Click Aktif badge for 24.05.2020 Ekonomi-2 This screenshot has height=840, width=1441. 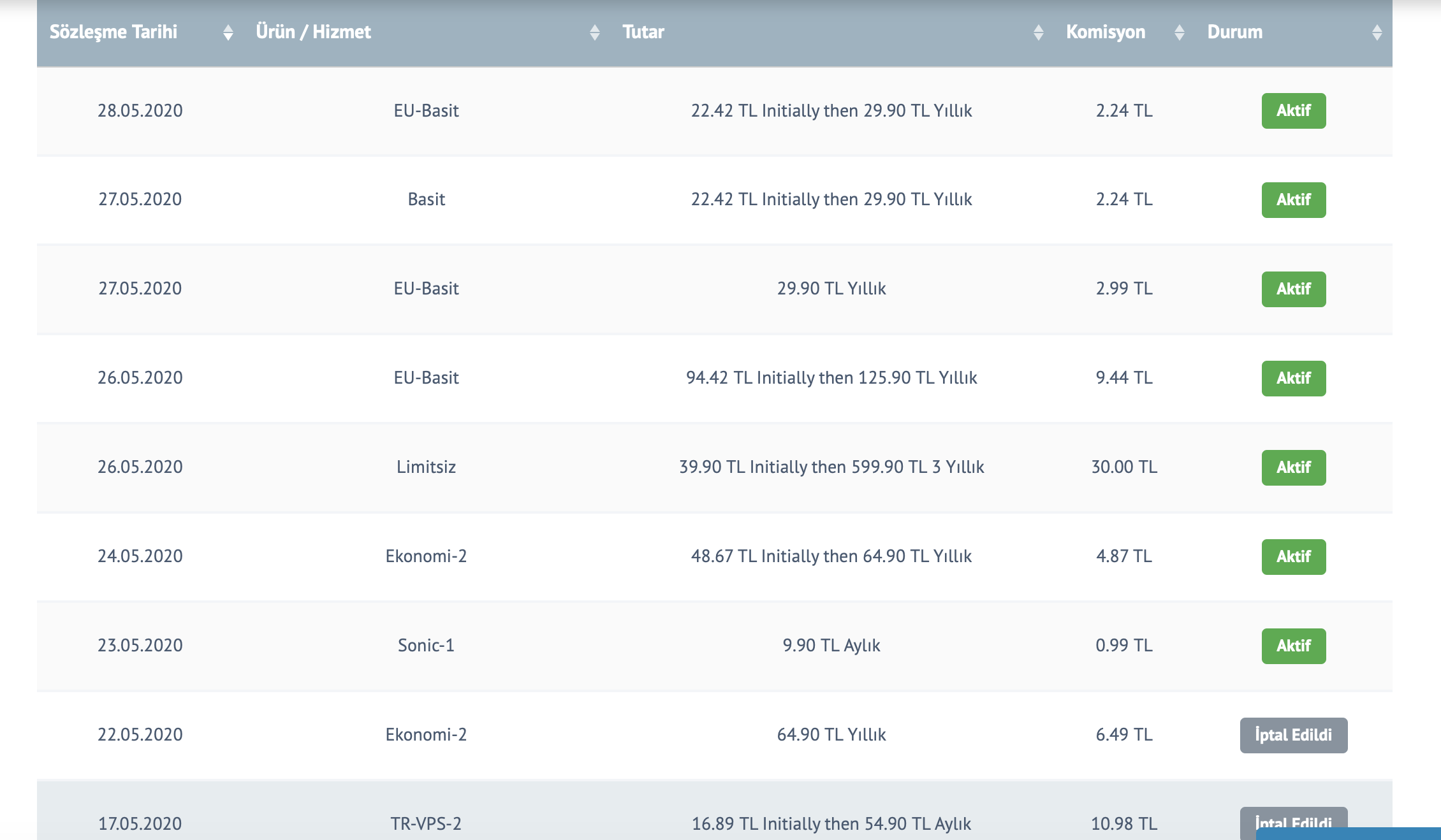coord(1294,557)
